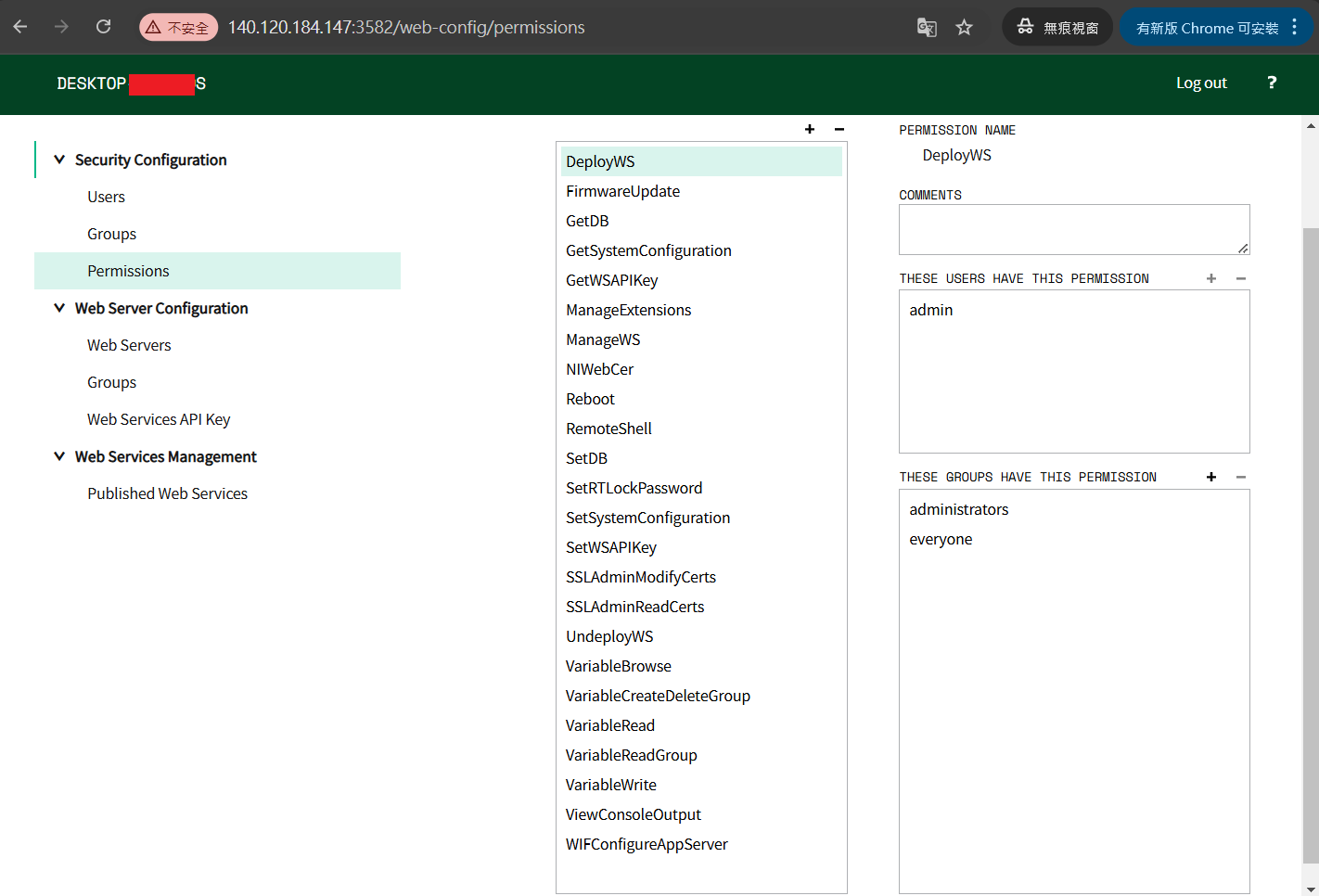Open the not-secure site warning badge
Screen dimensions: 1319x896
178,27
